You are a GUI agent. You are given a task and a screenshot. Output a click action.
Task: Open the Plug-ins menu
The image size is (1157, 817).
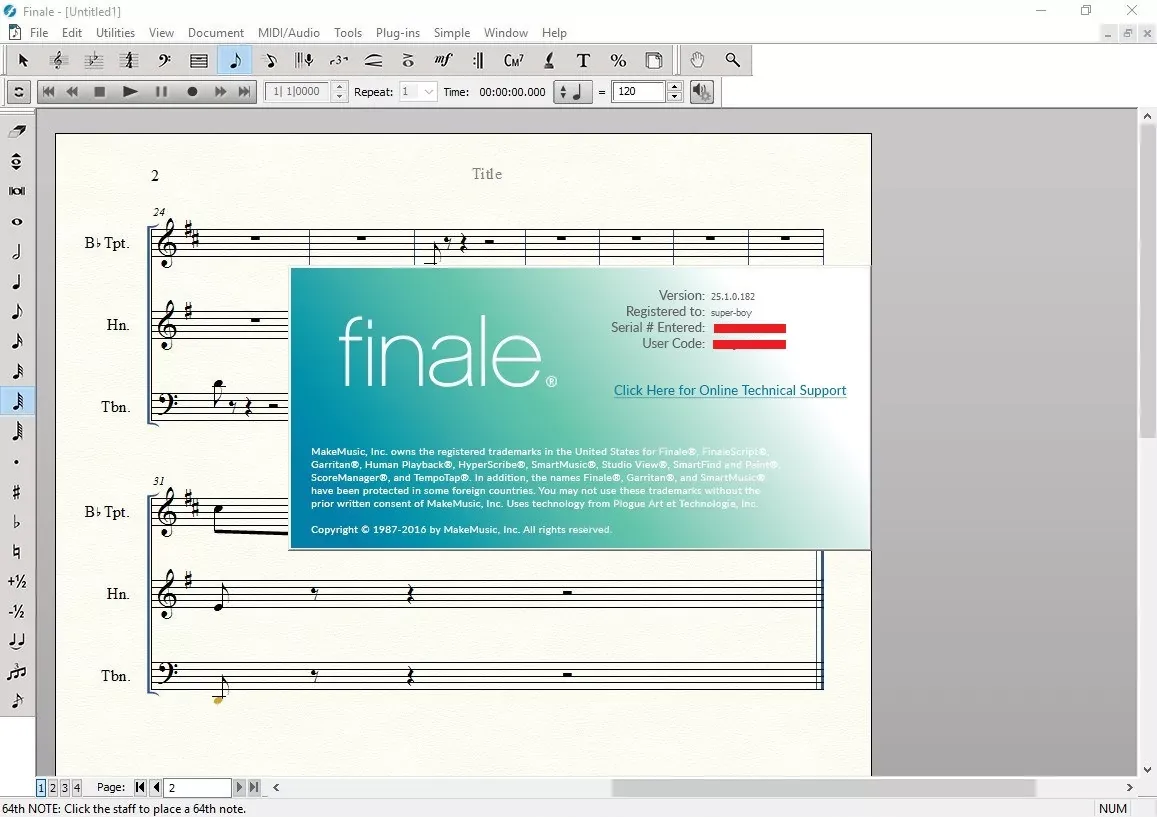(397, 32)
